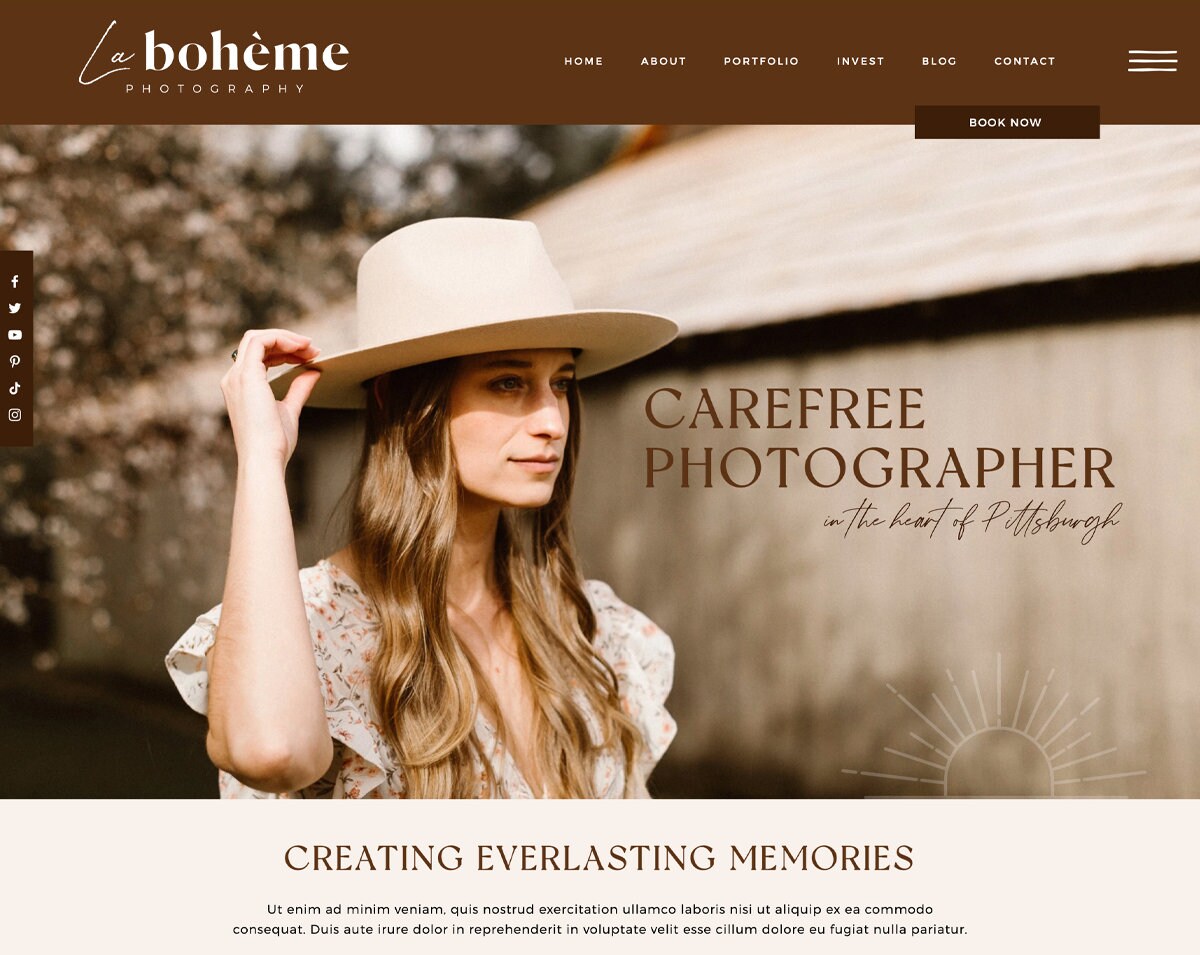Select Portfolio in the navigation

pyautogui.click(x=762, y=61)
